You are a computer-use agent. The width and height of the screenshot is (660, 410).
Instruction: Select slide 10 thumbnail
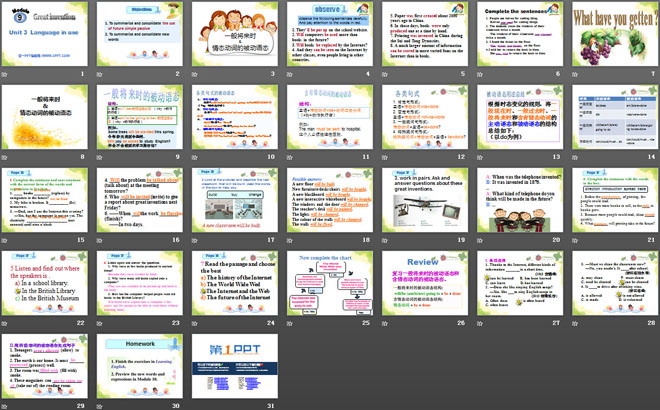pos(235,117)
